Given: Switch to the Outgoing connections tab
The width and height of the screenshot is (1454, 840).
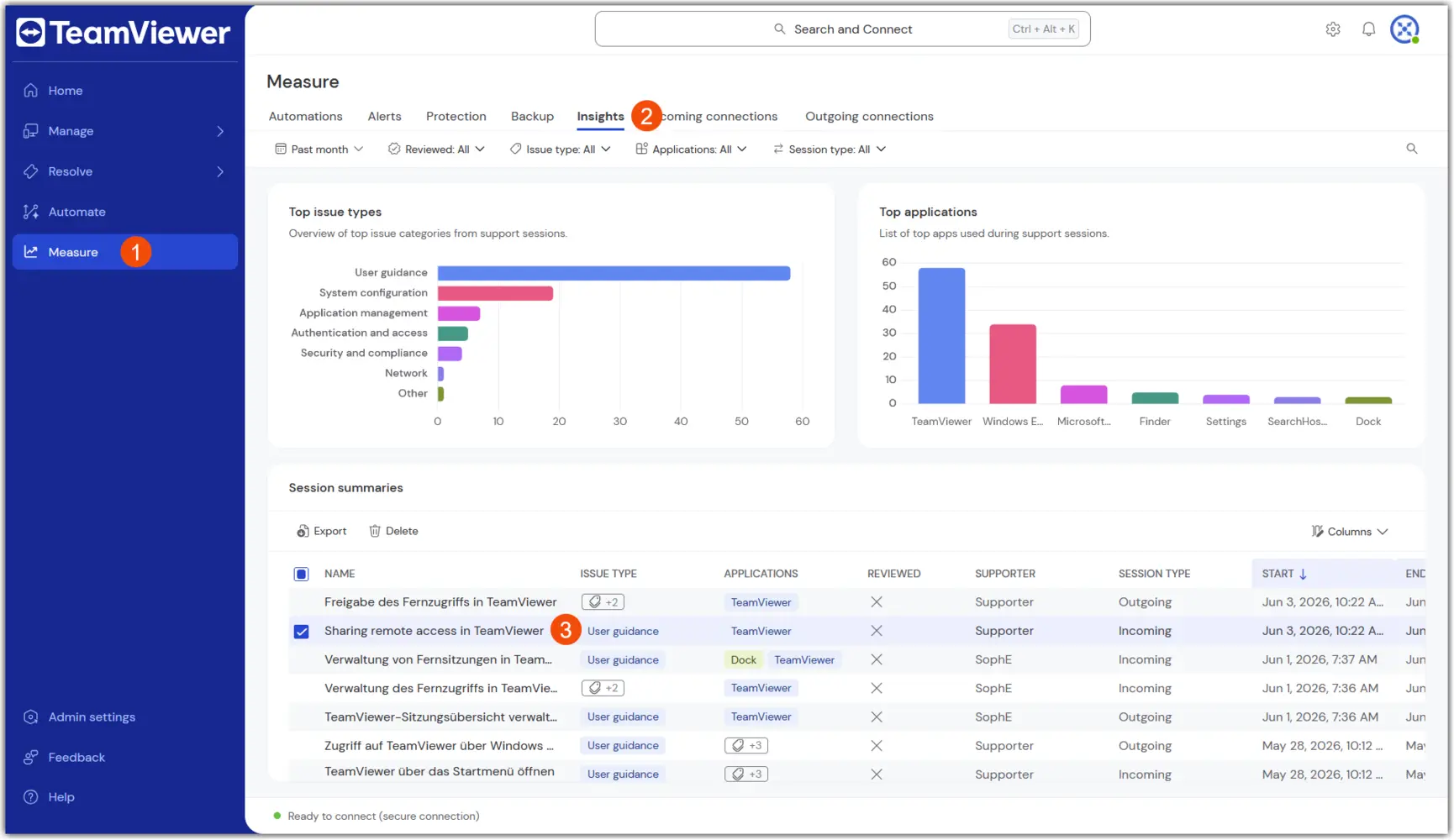Looking at the screenshot, I should [869, 117].
